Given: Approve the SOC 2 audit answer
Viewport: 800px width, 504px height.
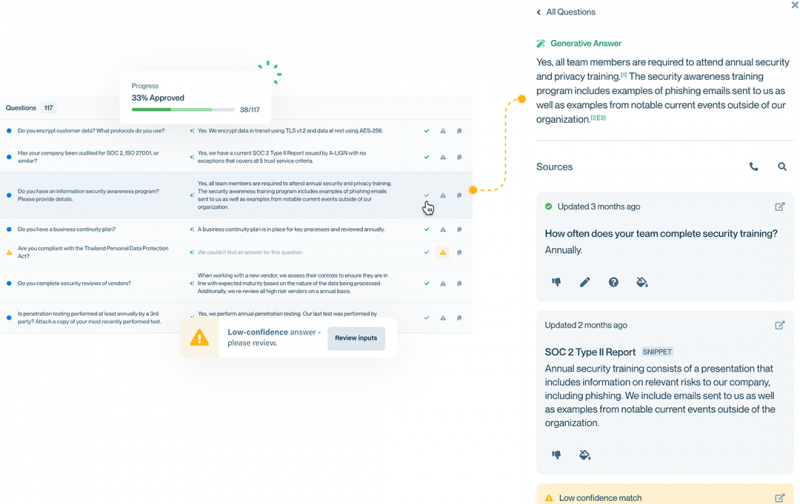Looking at the screenshot, I should (427, 157).
